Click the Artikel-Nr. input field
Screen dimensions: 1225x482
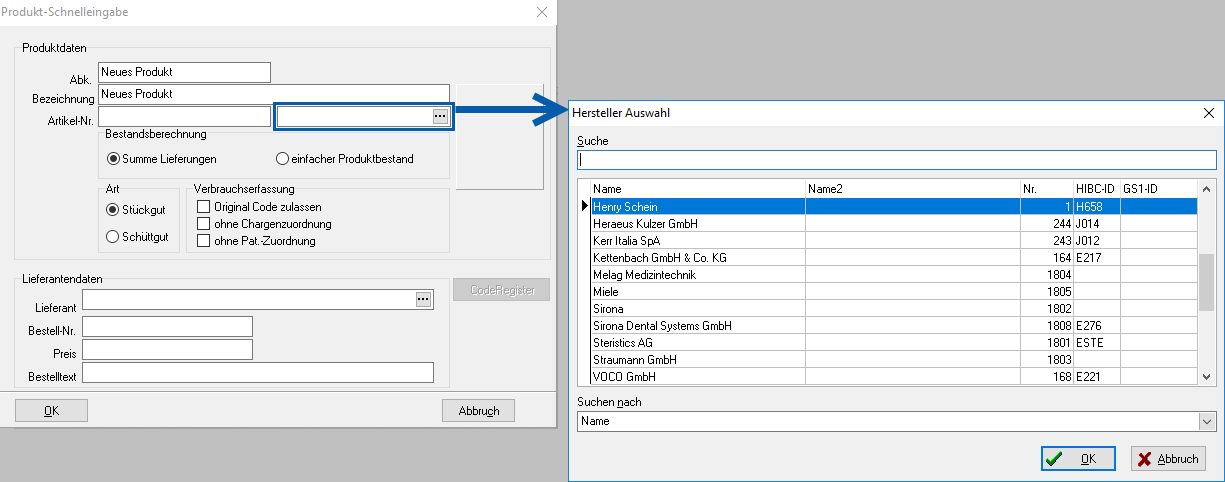(185, 117)
